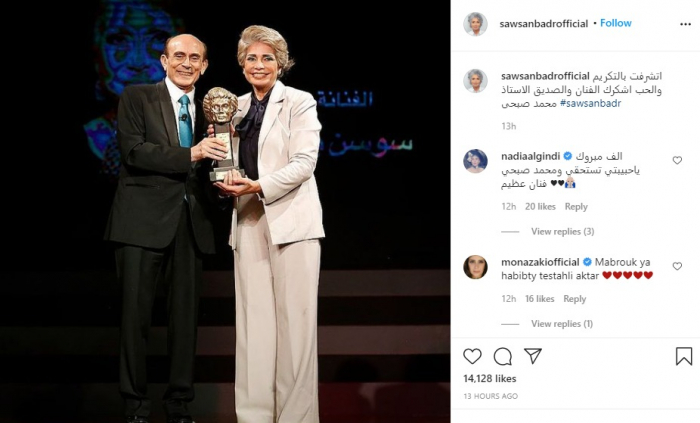Share the post via paper plane icon
This screenshot has width=700, height=423.
[533, 356]
